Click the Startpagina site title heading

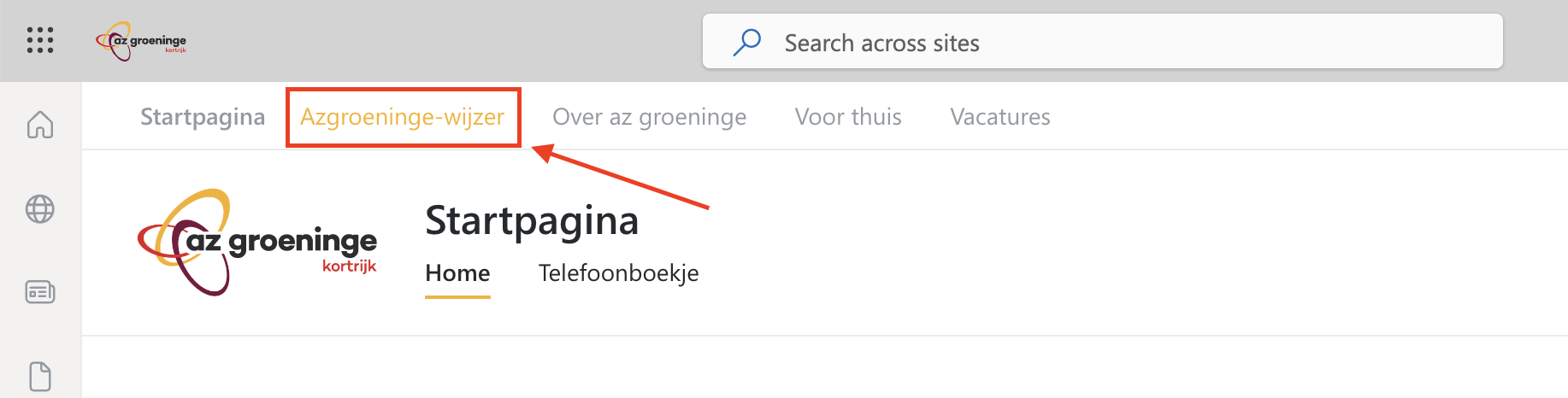coord(532,220)
